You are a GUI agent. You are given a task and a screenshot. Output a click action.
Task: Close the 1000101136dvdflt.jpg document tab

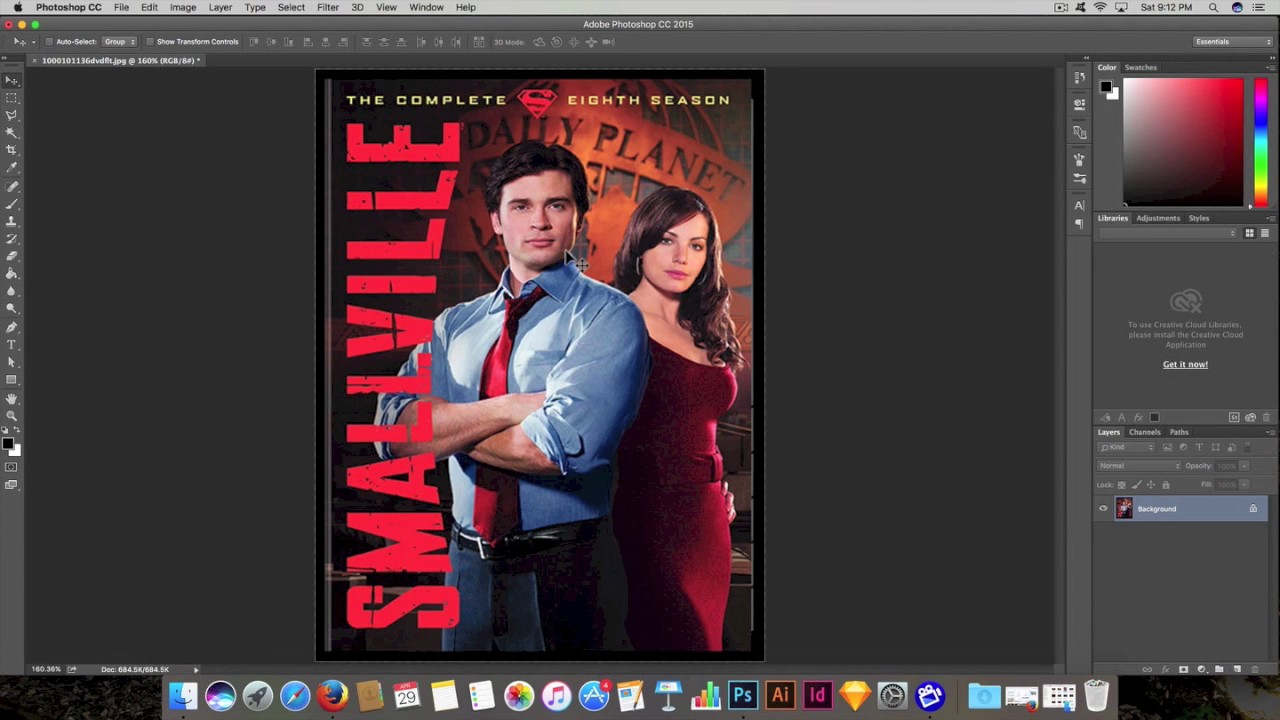point(35,61)
